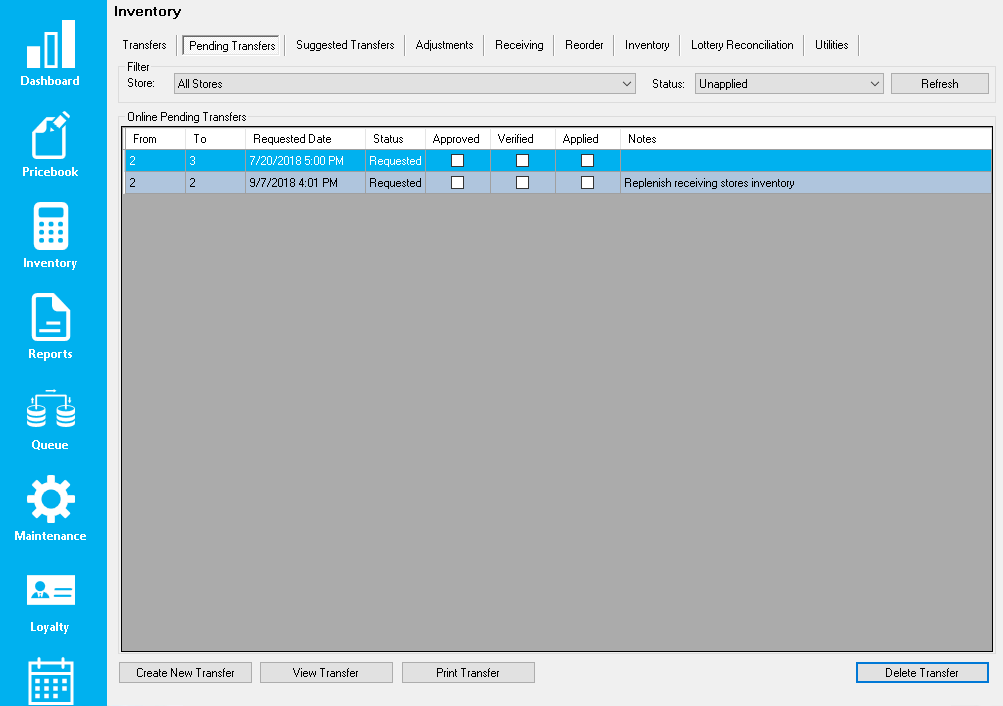Click the Approved column header
Screen dimensions: 1003x706
tap(458, 139)
